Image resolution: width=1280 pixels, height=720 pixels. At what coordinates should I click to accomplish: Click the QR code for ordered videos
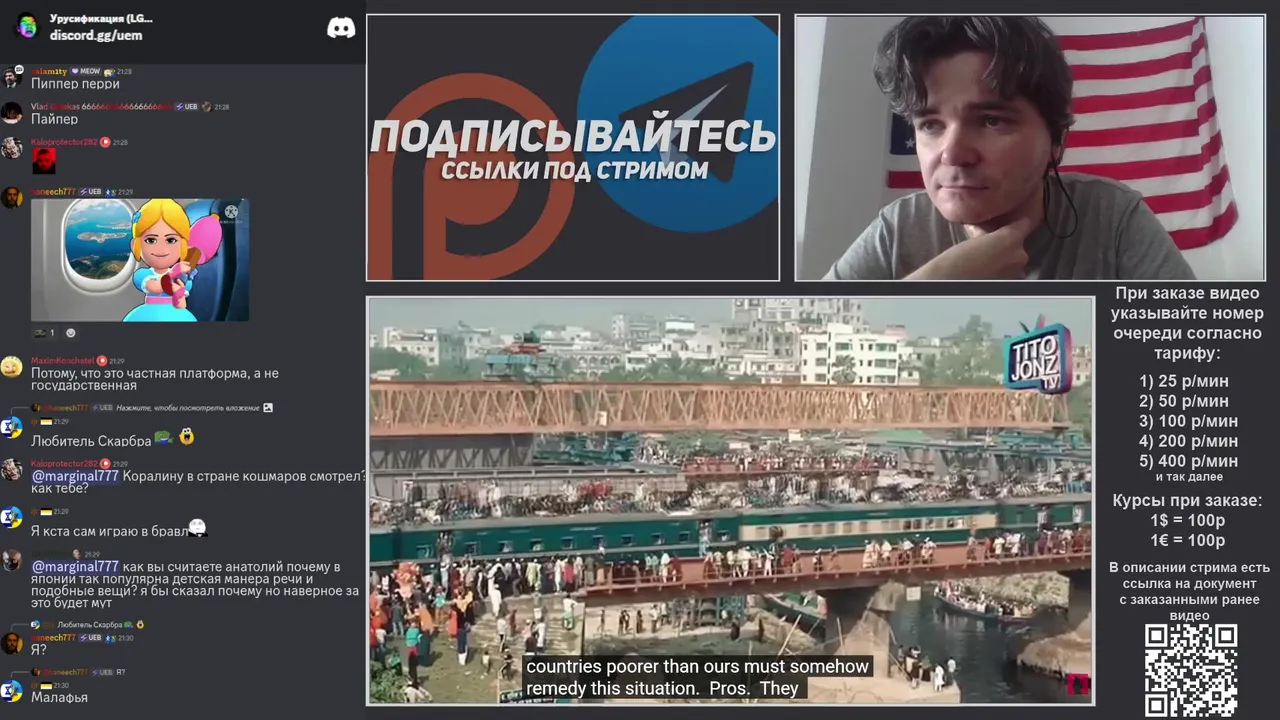tap(1191, 670)
